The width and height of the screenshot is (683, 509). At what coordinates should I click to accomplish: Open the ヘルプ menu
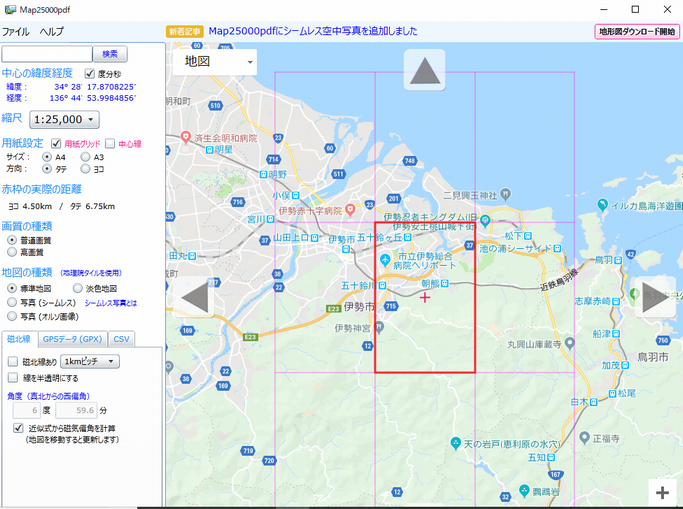tap(51, 31)
